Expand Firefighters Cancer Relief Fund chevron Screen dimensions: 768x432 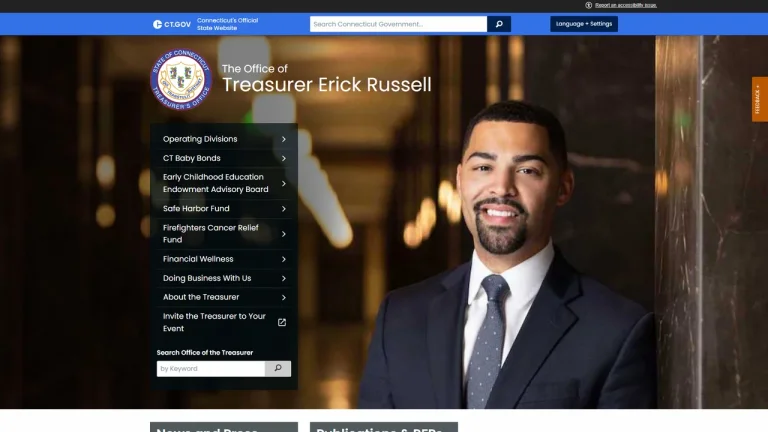click(284, 234)
